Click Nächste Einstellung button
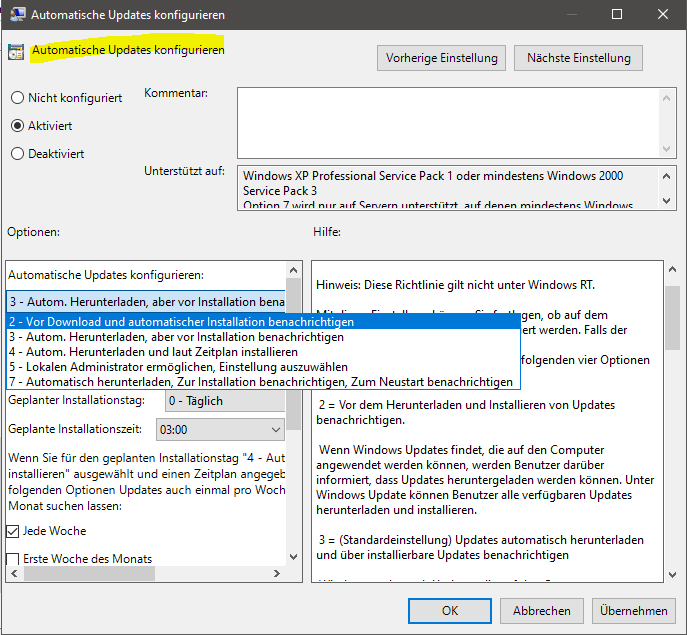 click(x=578, y=58)
